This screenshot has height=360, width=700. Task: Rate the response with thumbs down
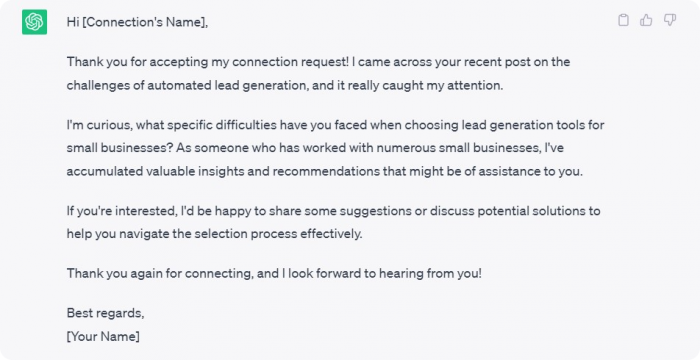670,20
